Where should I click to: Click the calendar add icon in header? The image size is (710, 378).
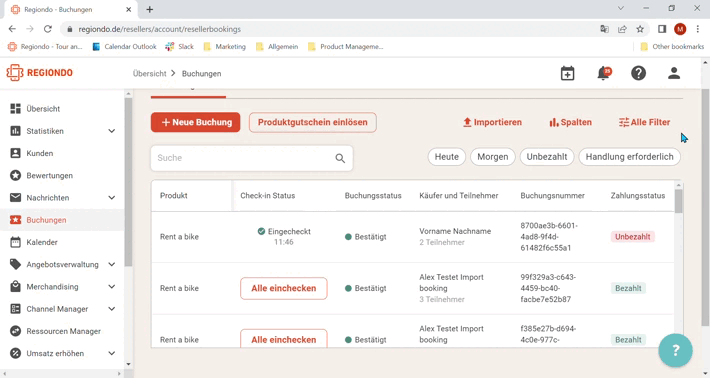tap(567, 73)
